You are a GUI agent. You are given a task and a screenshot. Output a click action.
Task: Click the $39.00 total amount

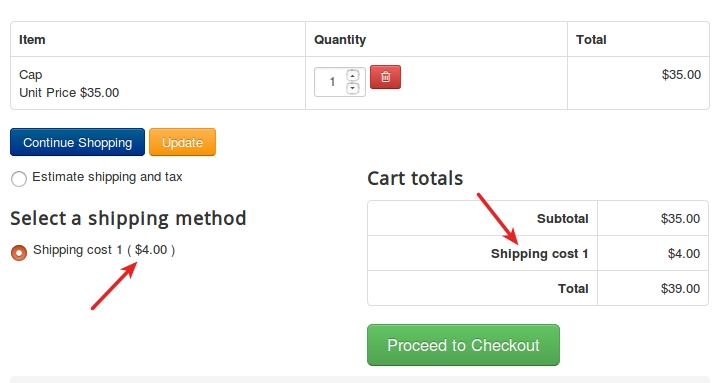click(680, 289)
